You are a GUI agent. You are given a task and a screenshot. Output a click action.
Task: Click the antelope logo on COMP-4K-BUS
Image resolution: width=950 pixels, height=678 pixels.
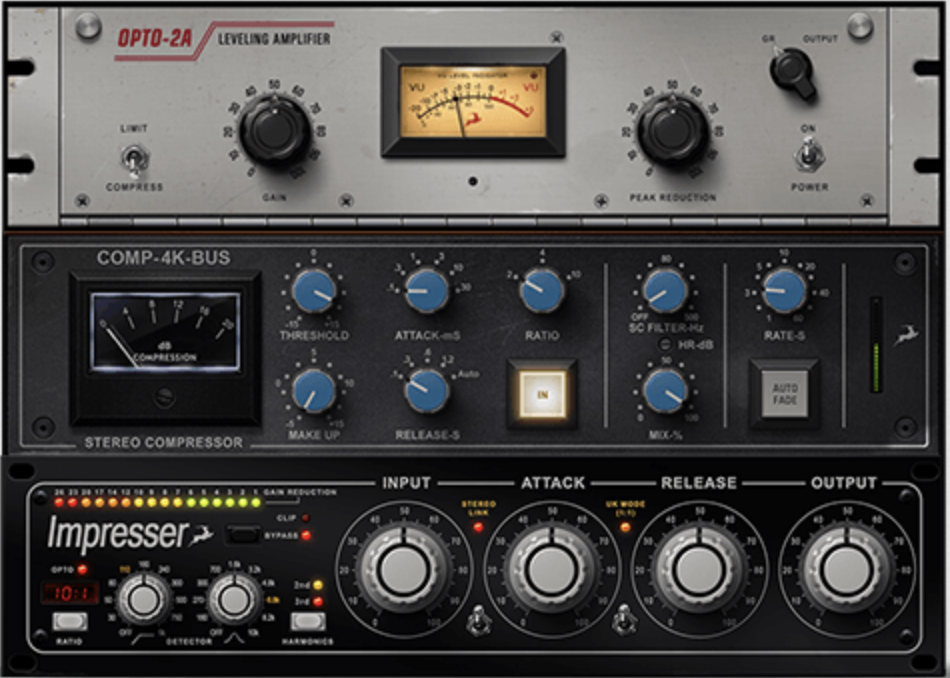coord(908,335)
